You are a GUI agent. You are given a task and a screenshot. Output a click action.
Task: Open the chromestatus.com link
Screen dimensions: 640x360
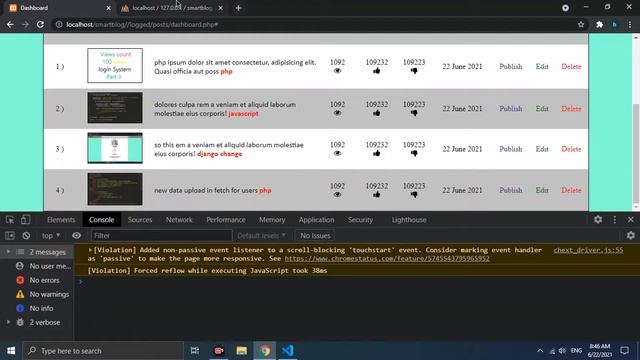(x=387, y=259)
